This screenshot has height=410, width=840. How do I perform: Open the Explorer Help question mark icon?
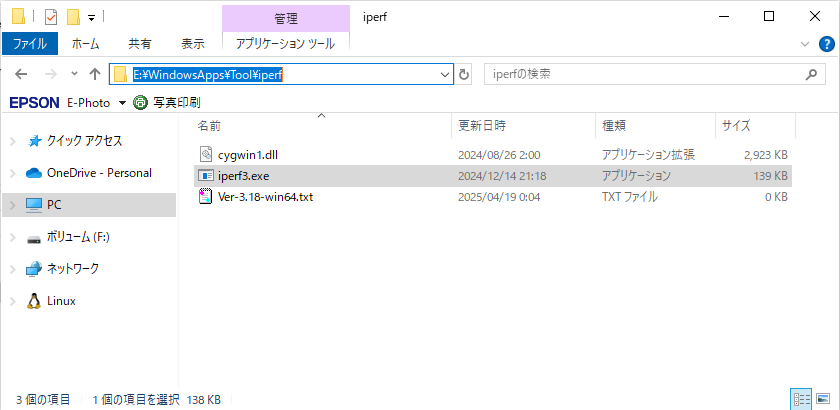click(826, 44)
